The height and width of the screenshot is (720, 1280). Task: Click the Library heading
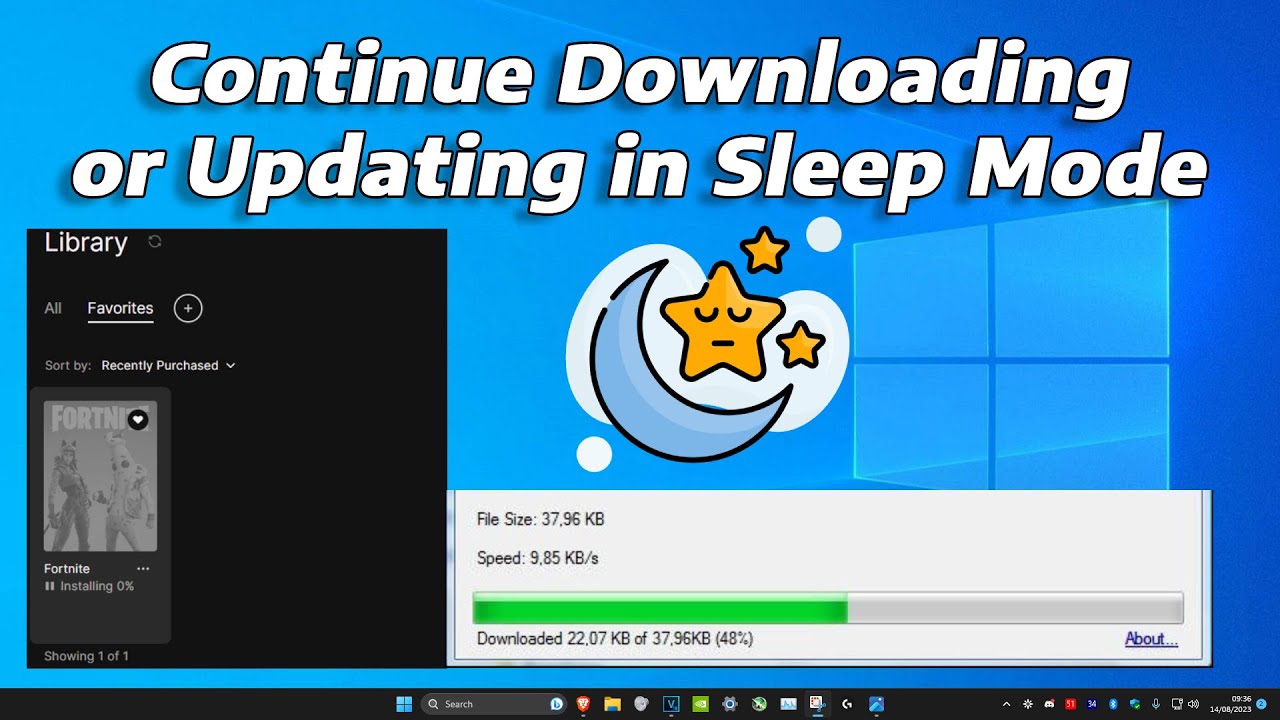click(x=86, y=242)
